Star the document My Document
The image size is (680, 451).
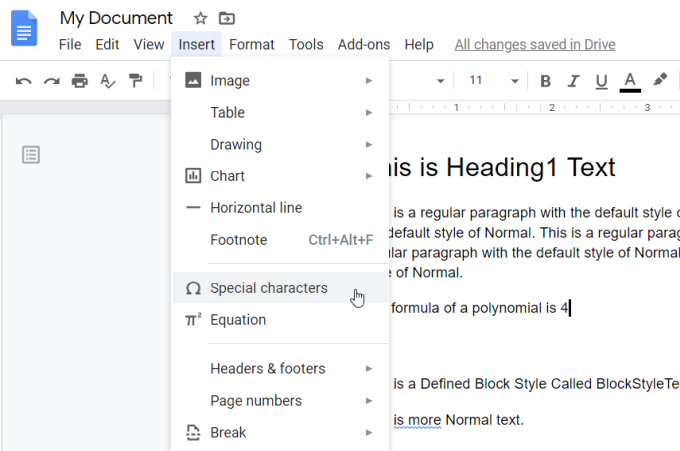[x=200, y=18]
